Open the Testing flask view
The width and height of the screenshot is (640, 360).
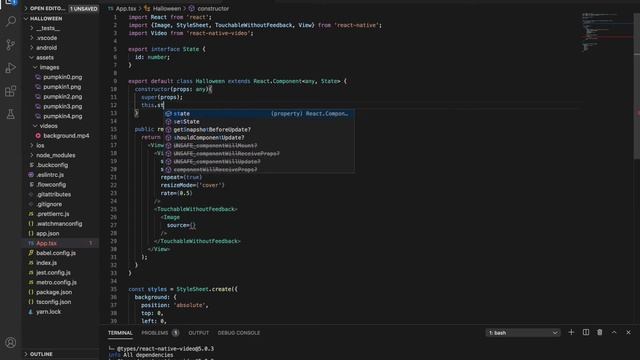(x=11, y=114)
